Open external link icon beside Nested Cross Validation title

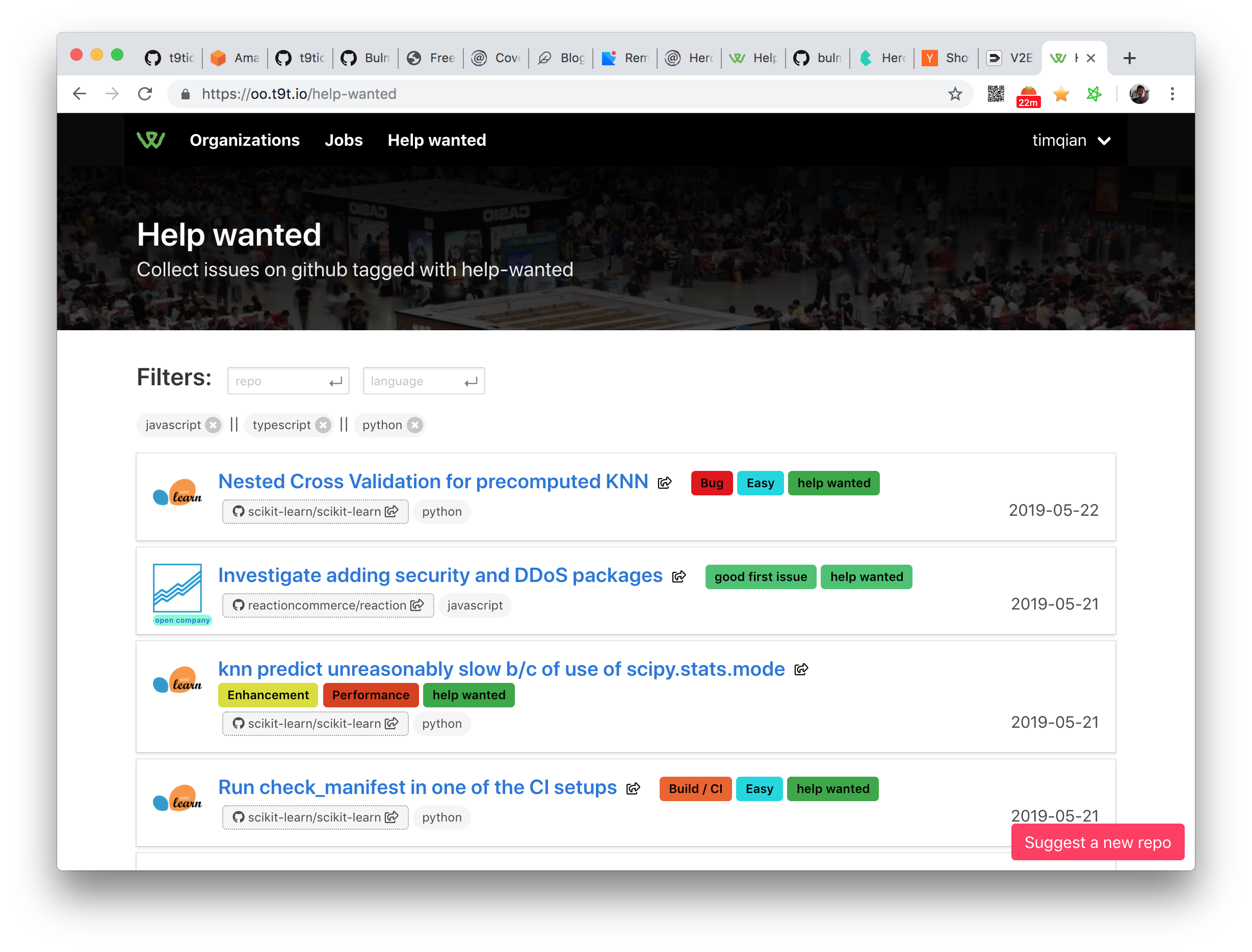[x=664, y=483]
